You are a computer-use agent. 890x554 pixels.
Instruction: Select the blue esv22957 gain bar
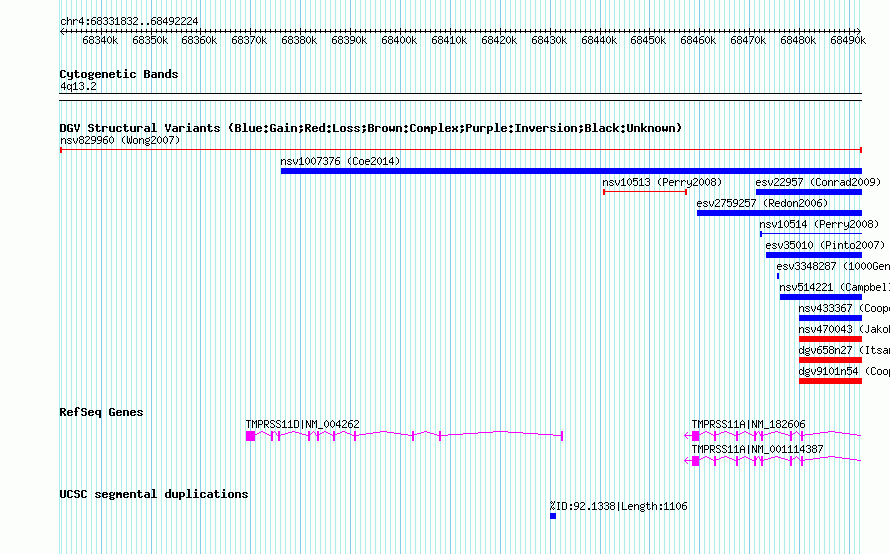(x=809, y=192)
